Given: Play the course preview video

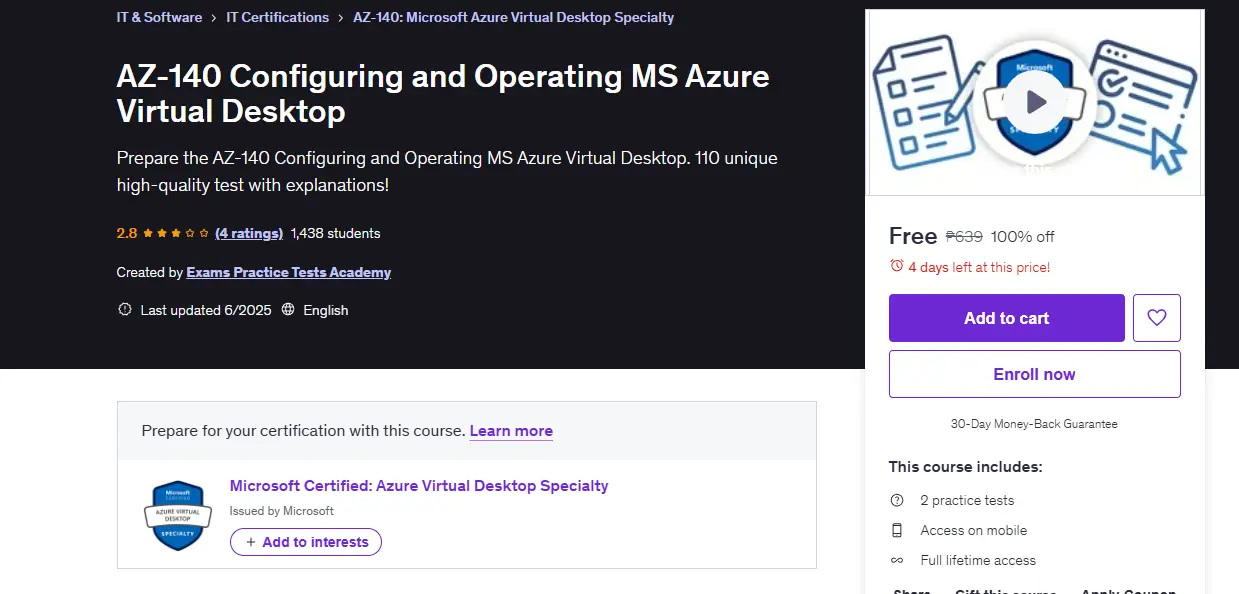Looking at the screenshot, I should [x=1035, y=102].
